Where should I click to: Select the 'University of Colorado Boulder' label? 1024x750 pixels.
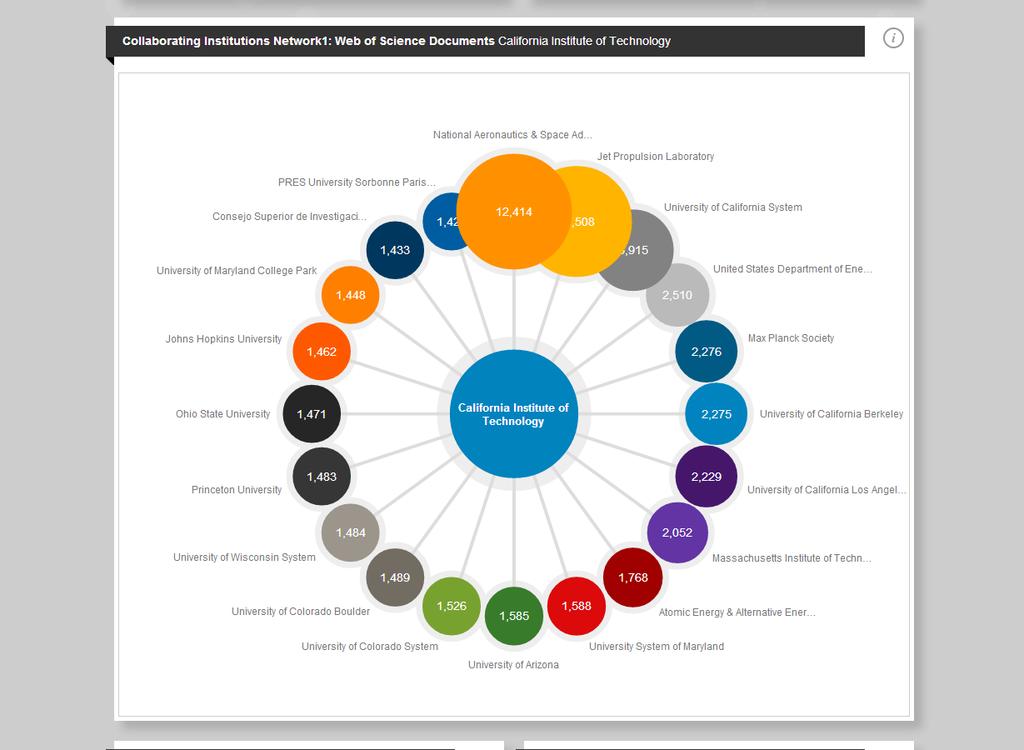point(300,611)
